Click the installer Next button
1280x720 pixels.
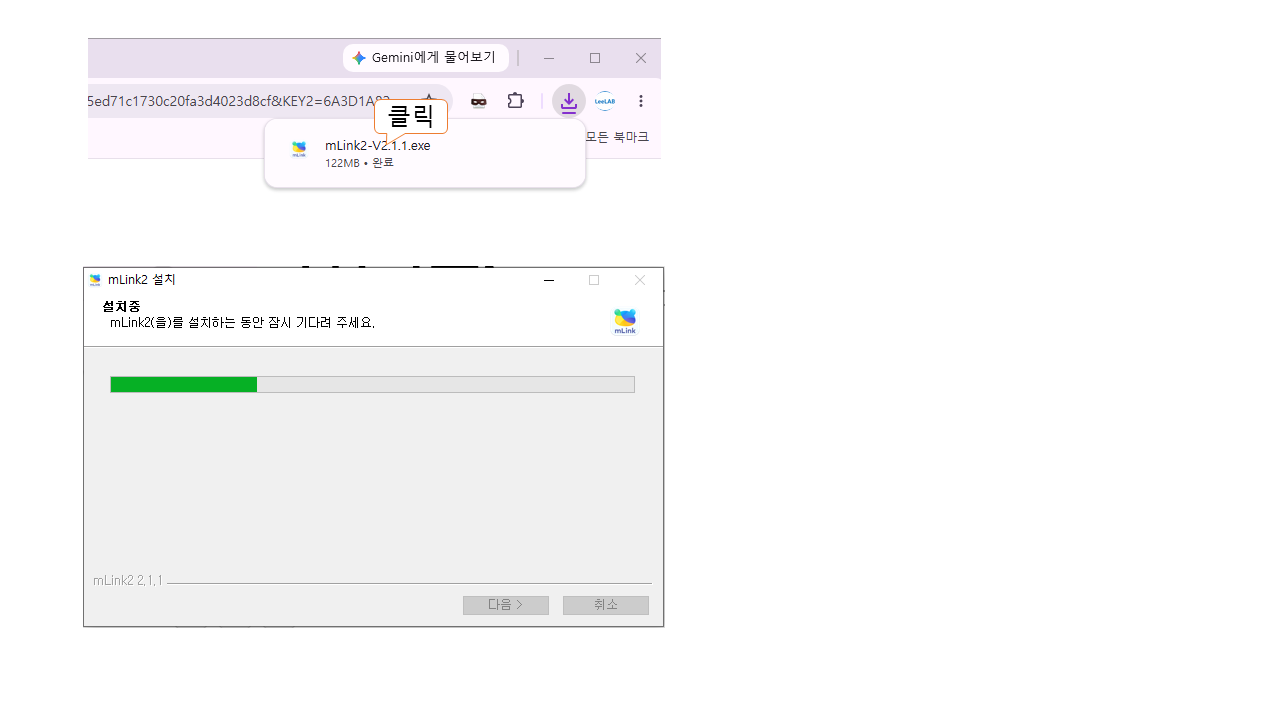[506, 605]
